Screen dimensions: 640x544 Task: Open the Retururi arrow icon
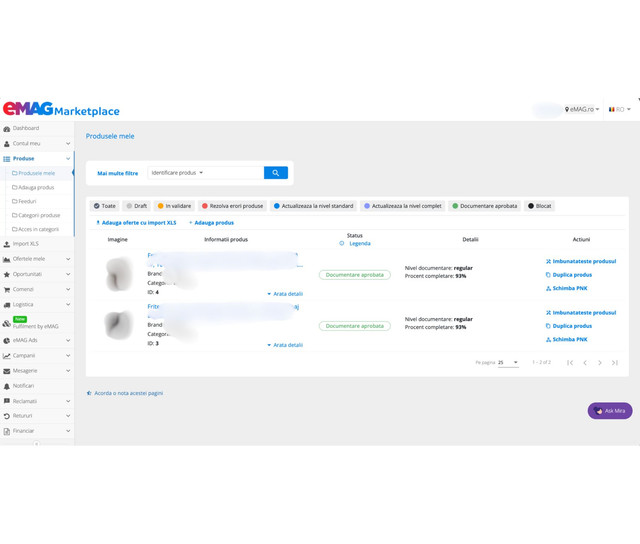[7, 416]
